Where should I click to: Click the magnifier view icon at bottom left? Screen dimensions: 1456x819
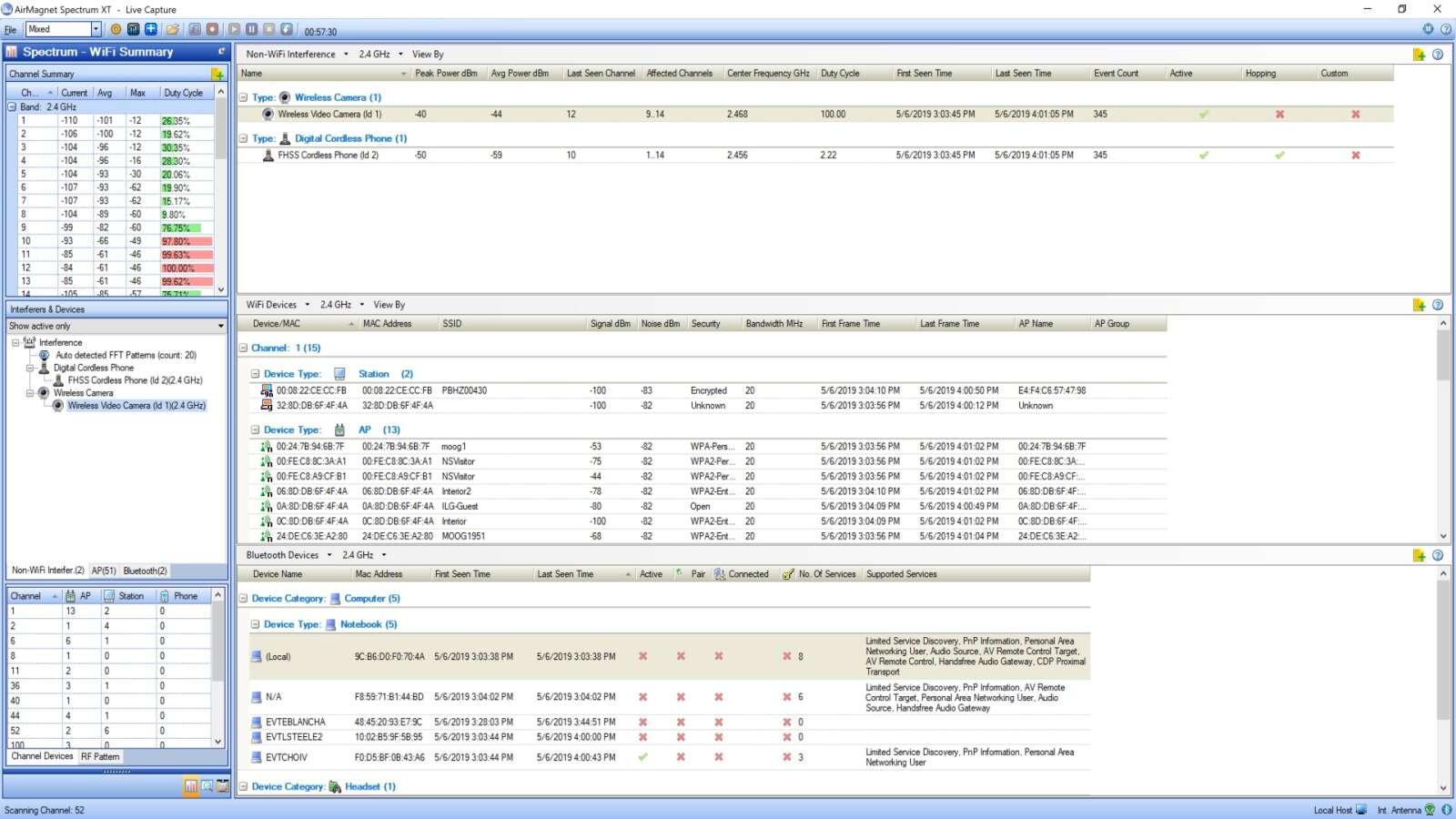207,786
